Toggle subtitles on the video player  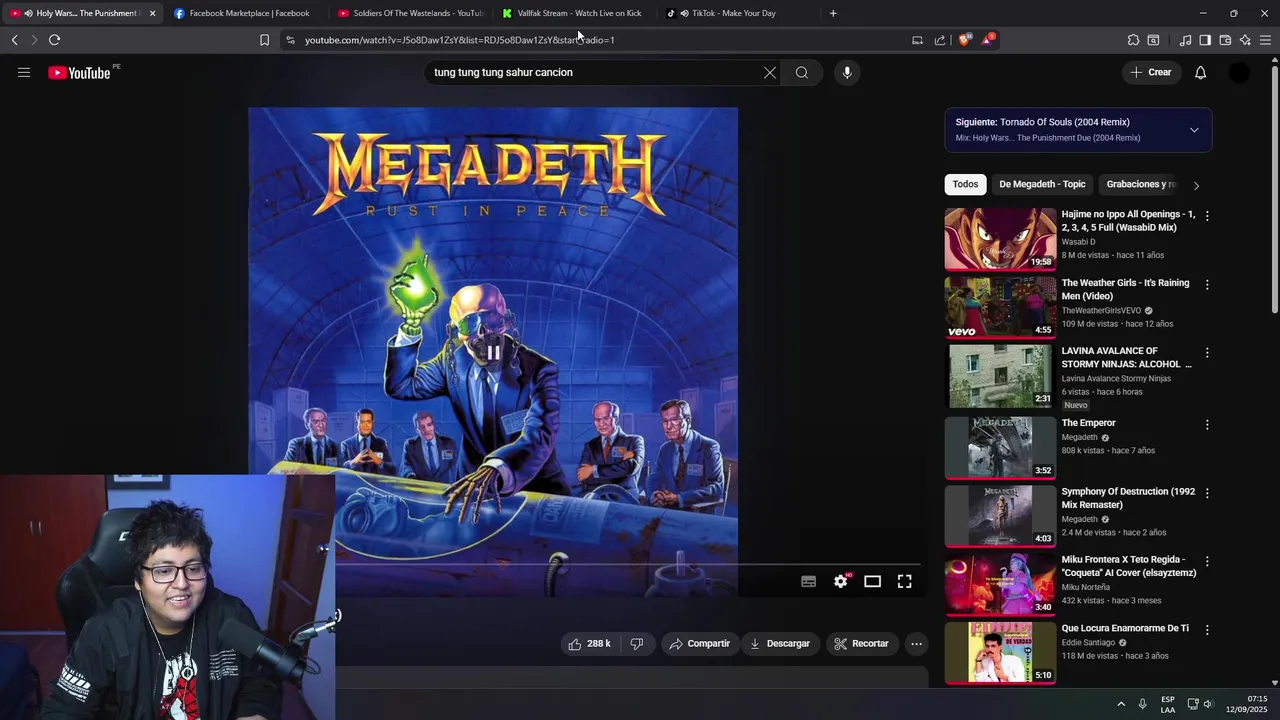pyautogui.click(x=809, y=581)
